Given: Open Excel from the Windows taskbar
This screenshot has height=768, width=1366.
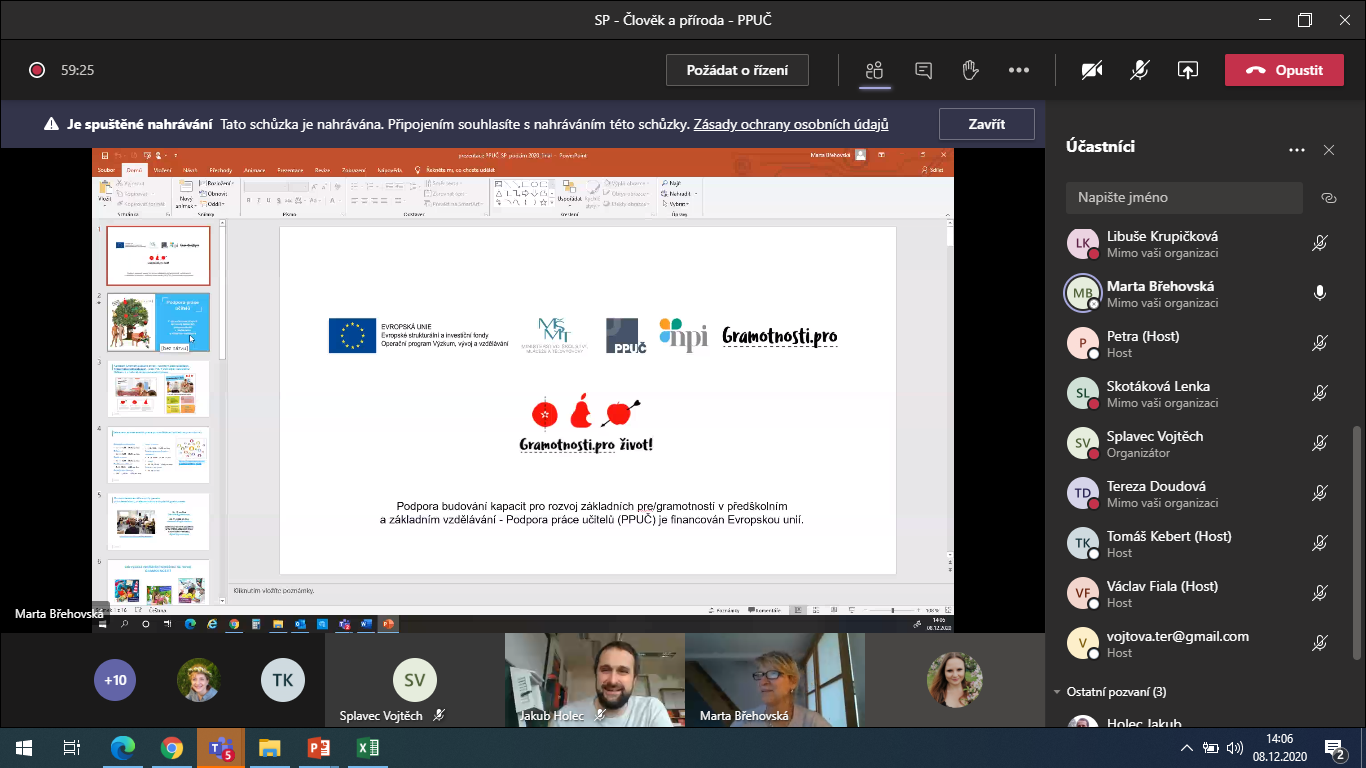Looking at the screenshot, I should (367, 747).
